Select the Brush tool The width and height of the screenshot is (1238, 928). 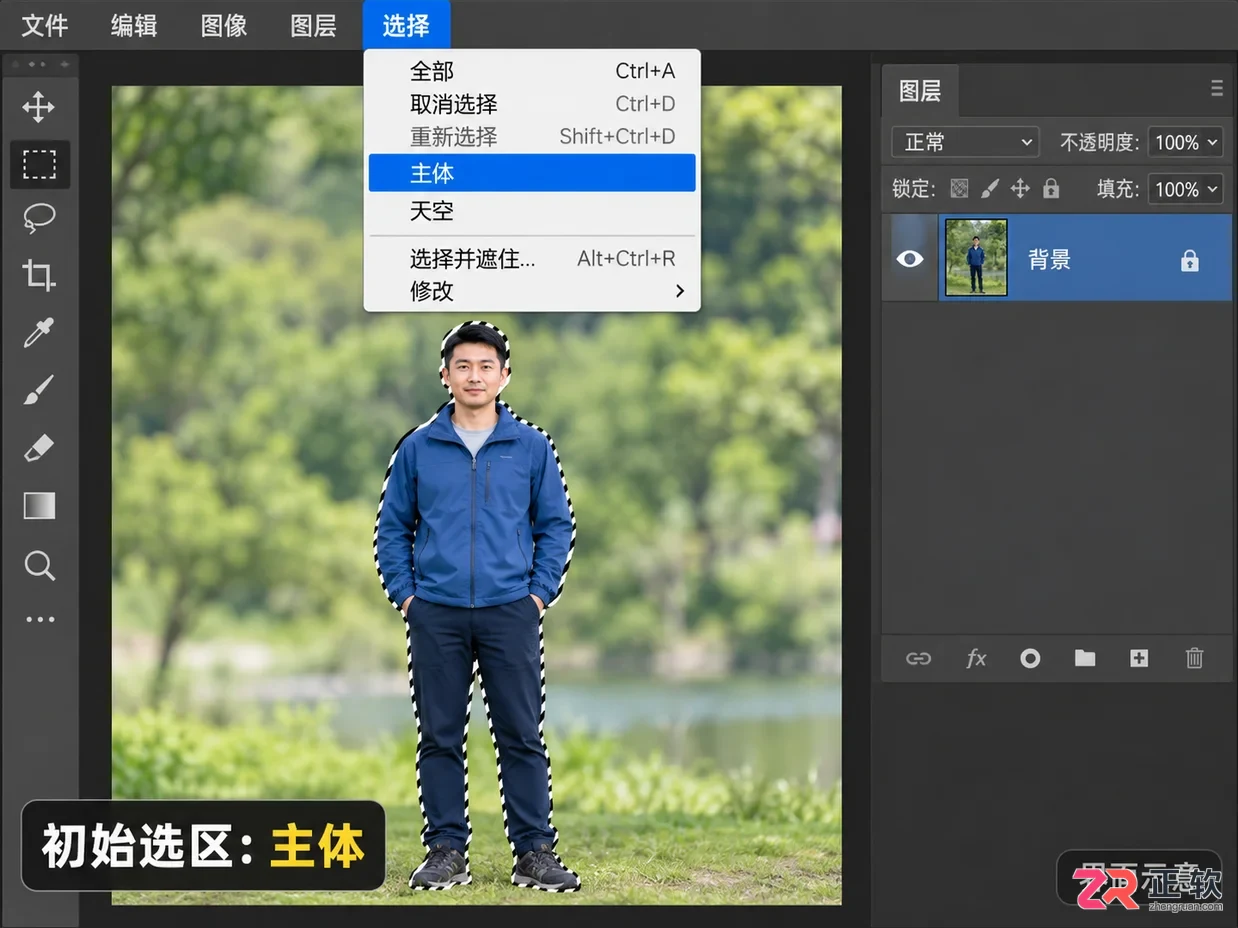pos(39,390)
